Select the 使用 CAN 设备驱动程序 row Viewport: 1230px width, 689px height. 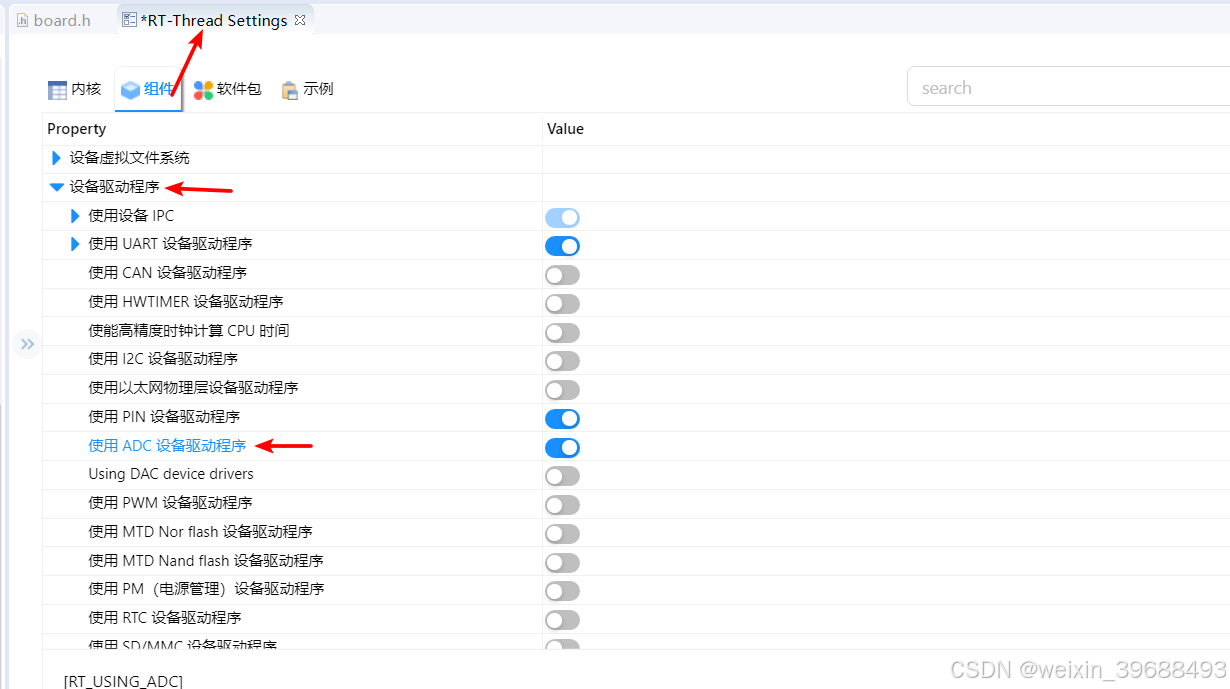167,273
